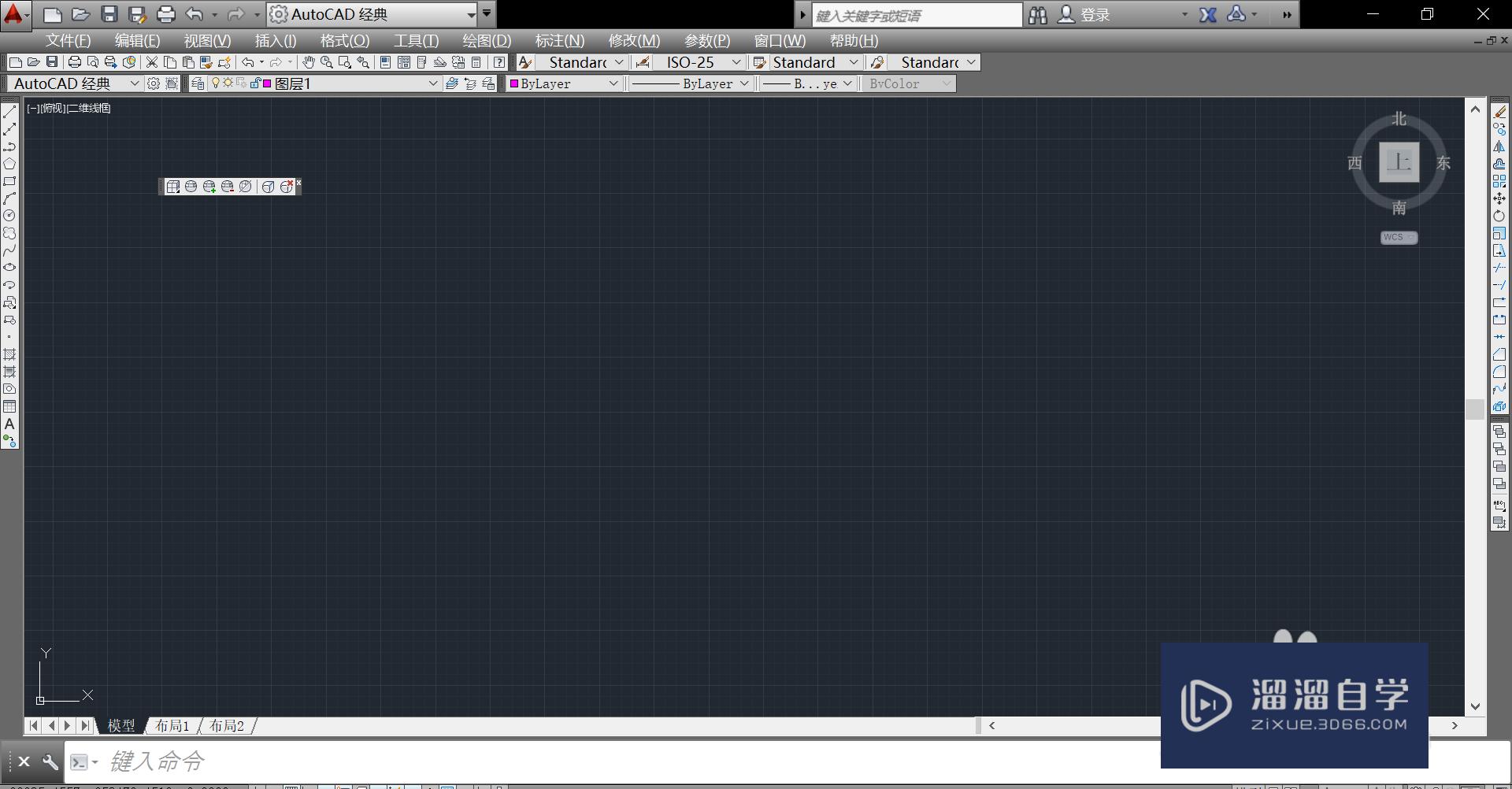The width and height of the screenshot is (1512, 789).
Task: Select the Mirror modify tool
Action: (1499, 146)
